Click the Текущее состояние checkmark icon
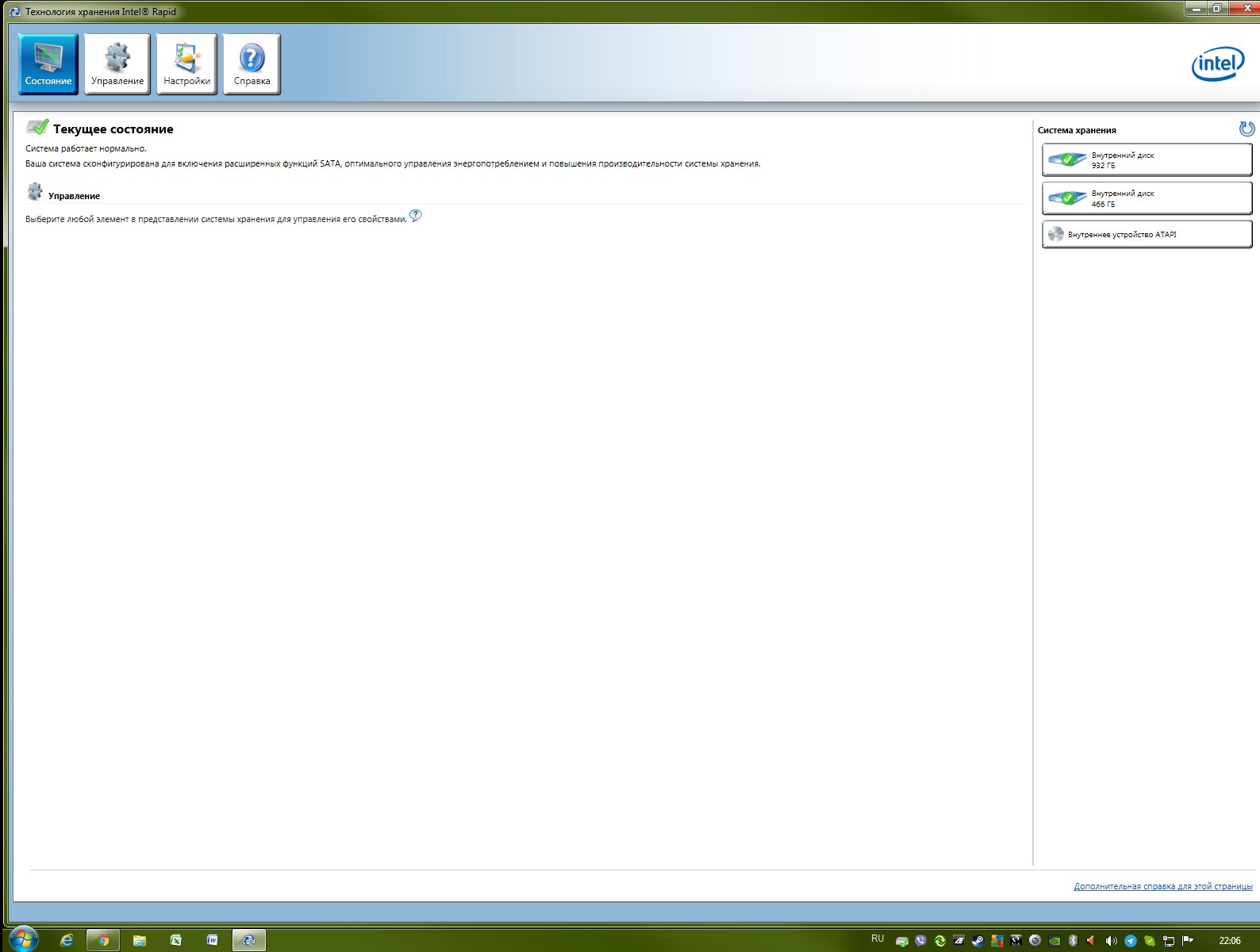 point(37,127)
